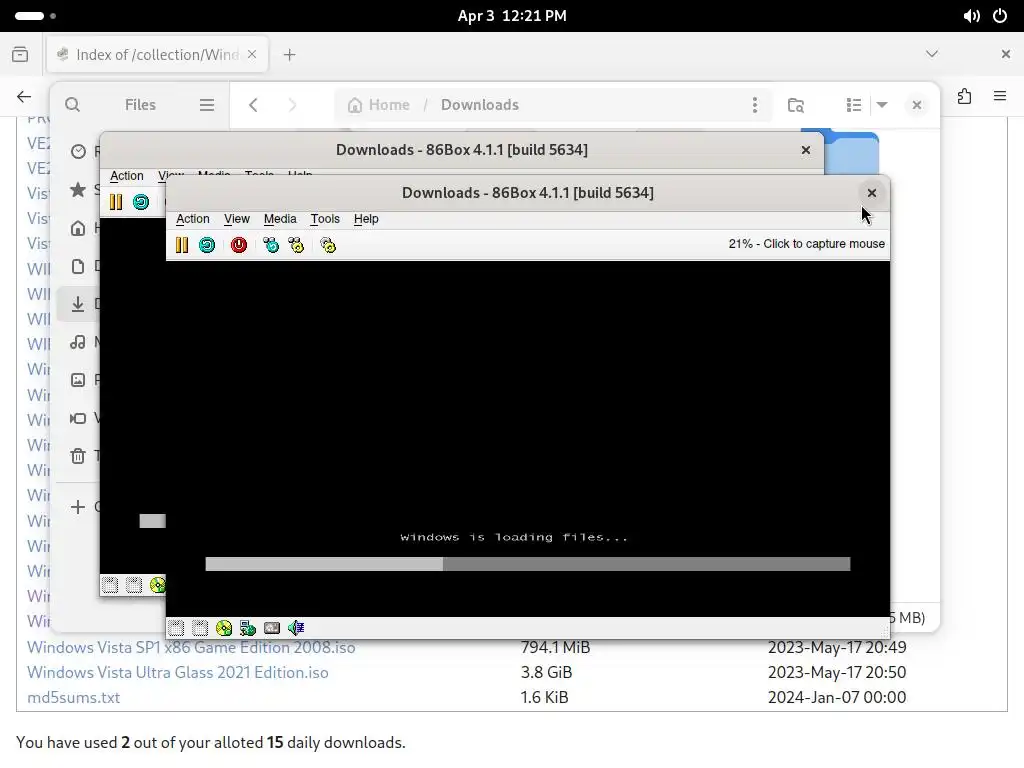
Task: Toggle list view in Files
Action: [854, 105]
